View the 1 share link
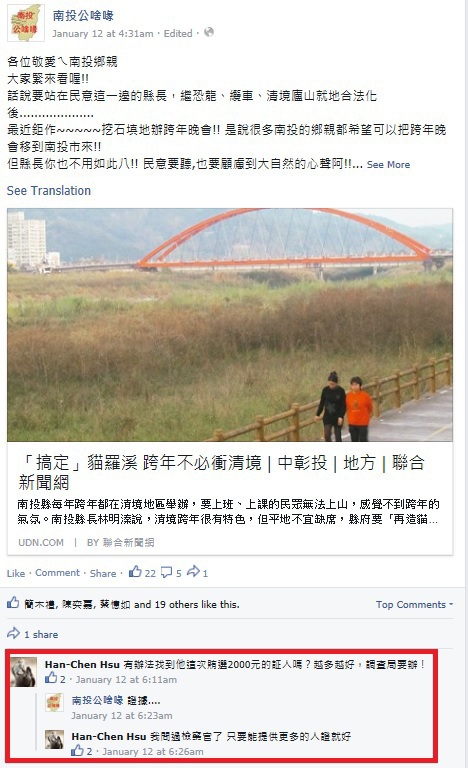Viewport: 468px width, 768px height. (x=41, y=634)
